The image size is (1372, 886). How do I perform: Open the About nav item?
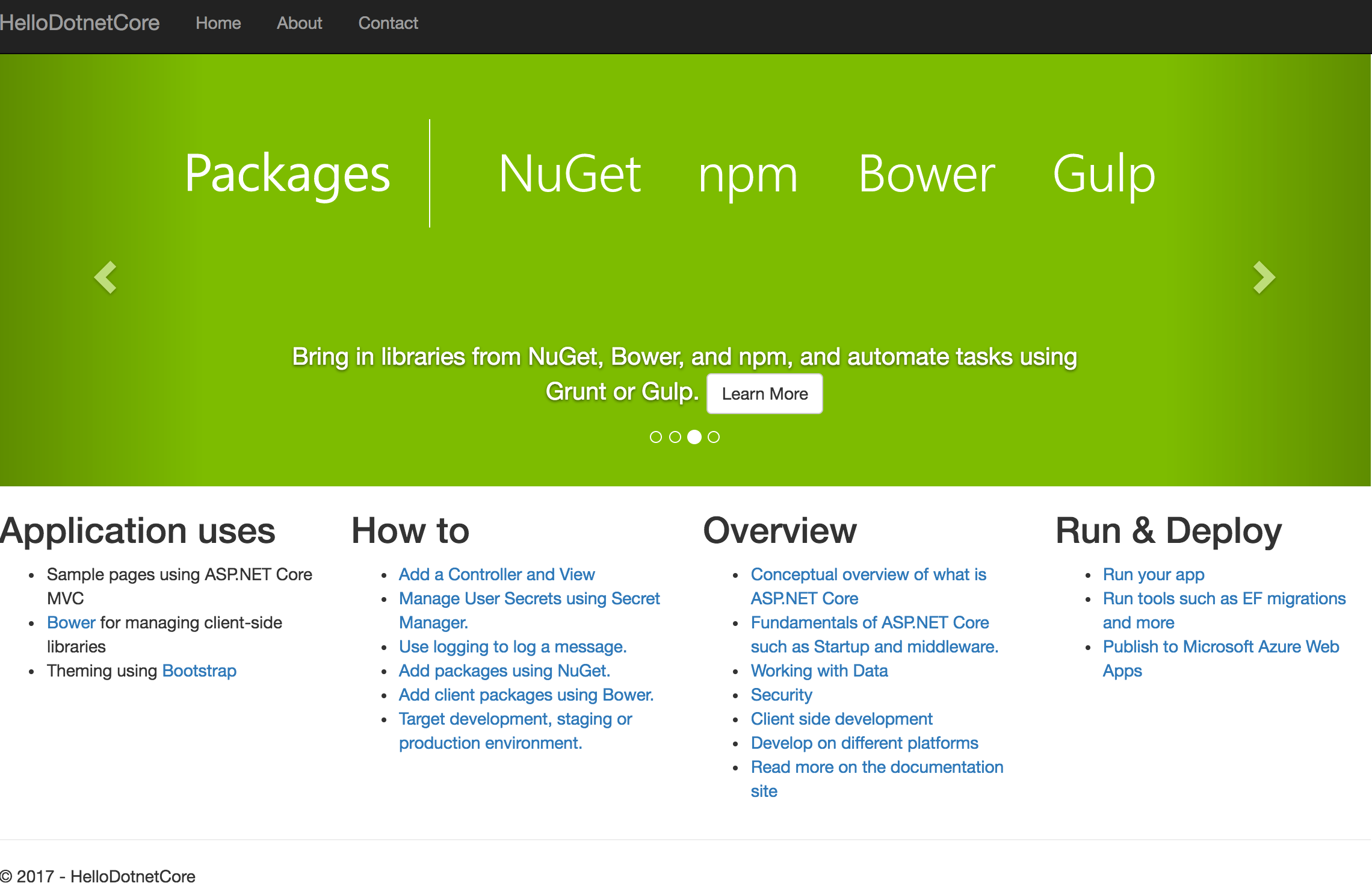pyautogui.click(x=300, y=23)
